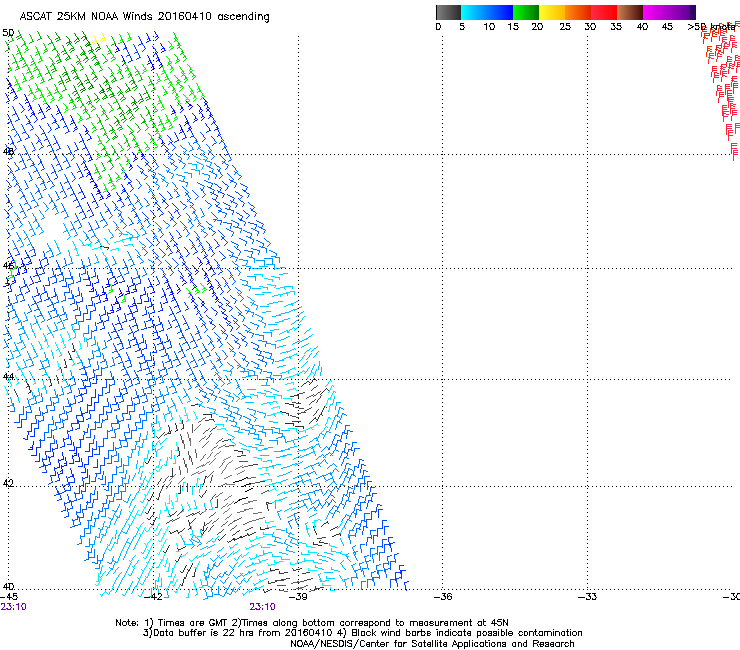The height and width of the screenshot is (650, 740).
Task: Click the legend scale value '5'
Action: (462, 27)
